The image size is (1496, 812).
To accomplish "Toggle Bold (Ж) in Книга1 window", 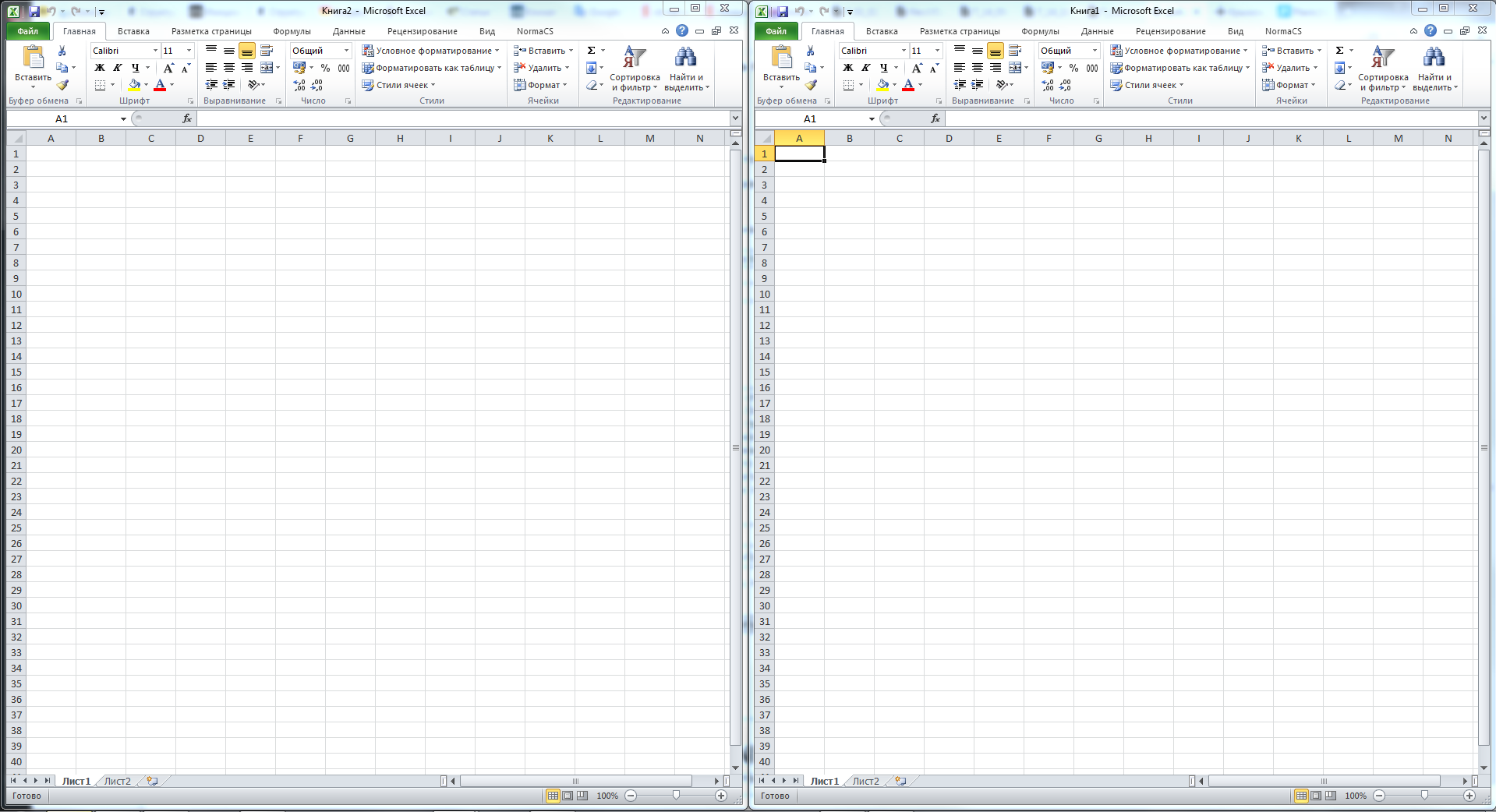I will [848, 68].
